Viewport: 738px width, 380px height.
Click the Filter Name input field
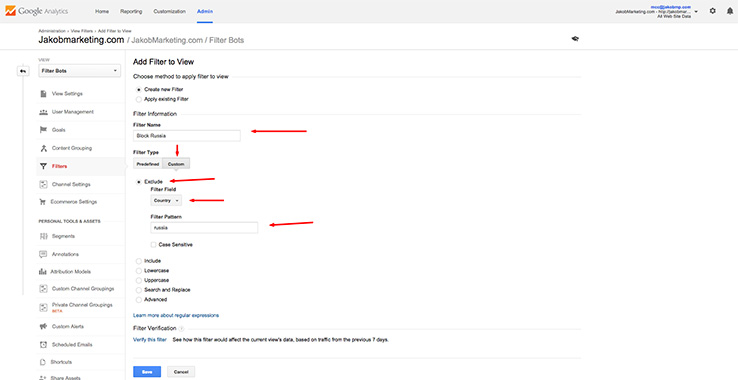tap(187, 136)
